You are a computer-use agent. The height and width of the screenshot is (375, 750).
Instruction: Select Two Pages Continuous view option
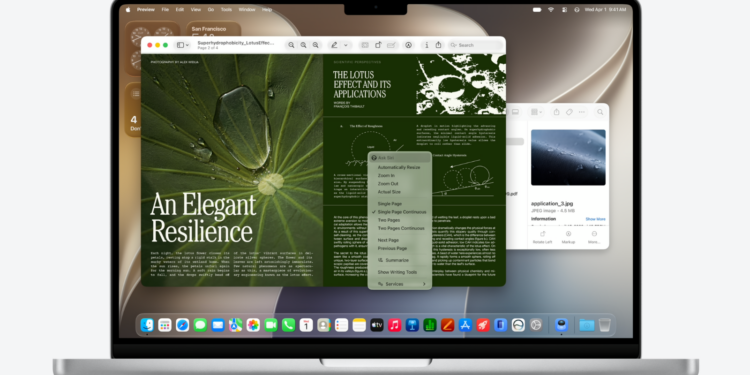(400, 228)
